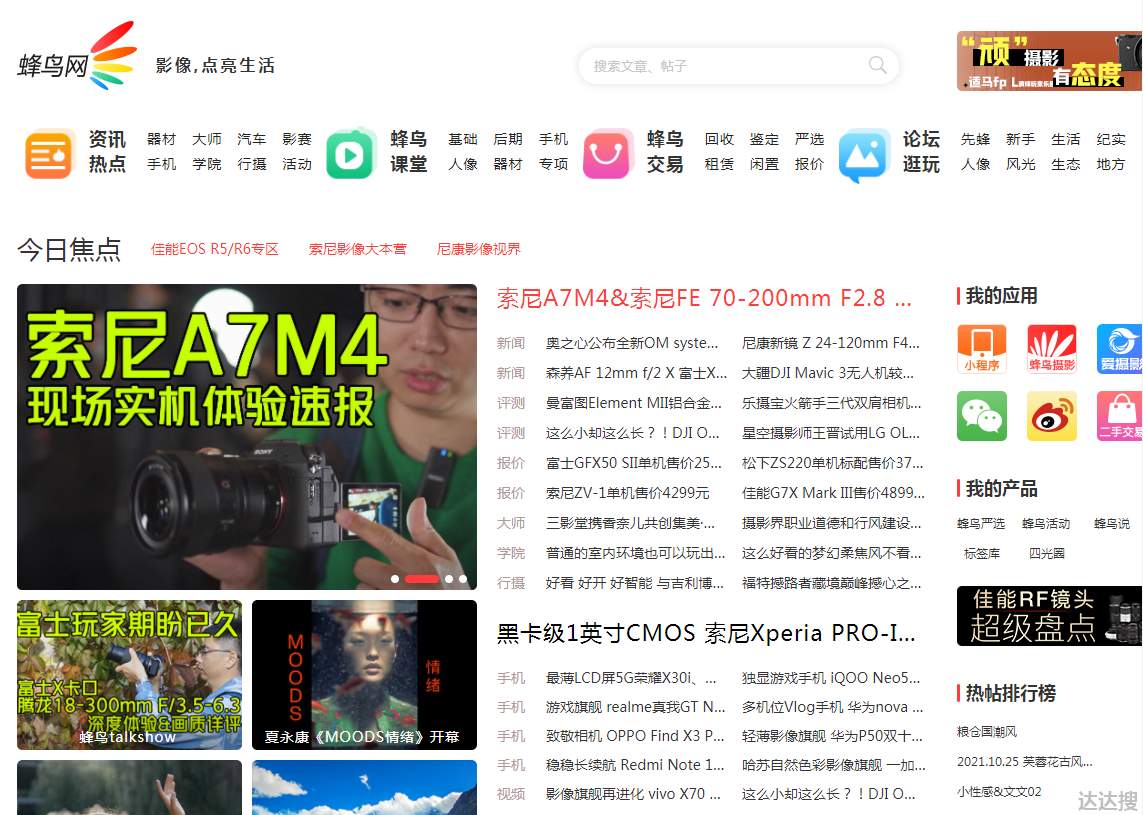Screen dimensions: 1143x815
Task: Open 租赁 under 蜂鸟交易
Action: [x=719, y=164]
